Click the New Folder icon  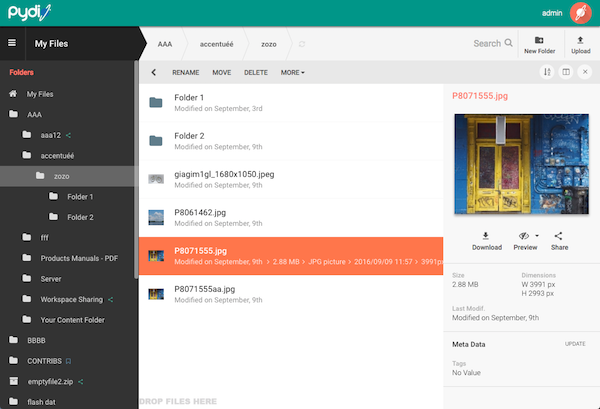539,39
